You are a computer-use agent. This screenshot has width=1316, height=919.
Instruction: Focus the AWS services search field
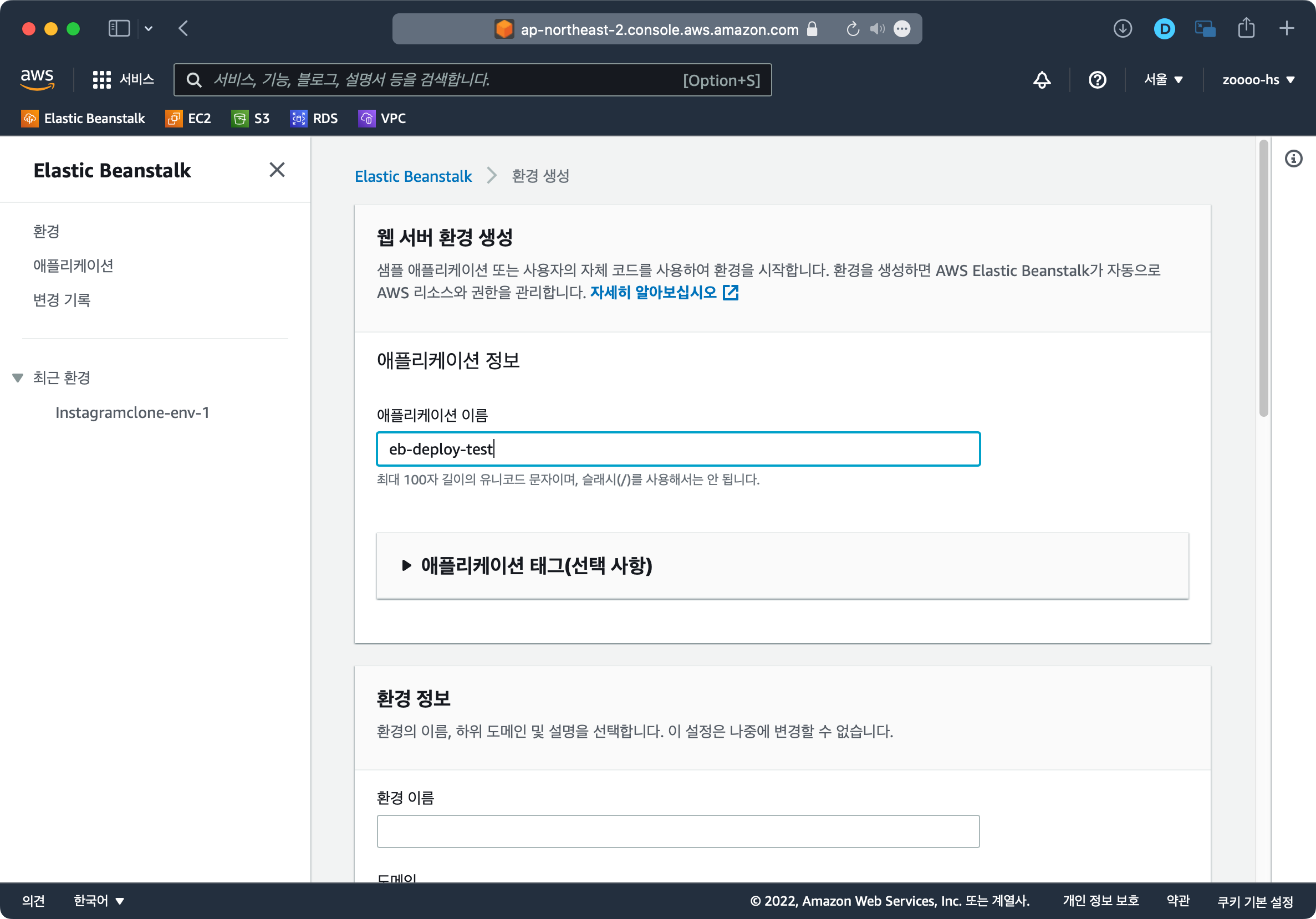tap(472, 80)
